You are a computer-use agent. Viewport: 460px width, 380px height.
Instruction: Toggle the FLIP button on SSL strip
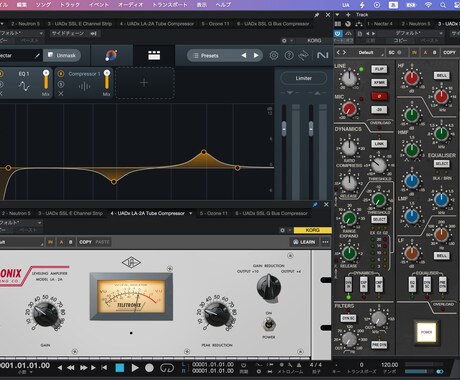click(379, 69)
